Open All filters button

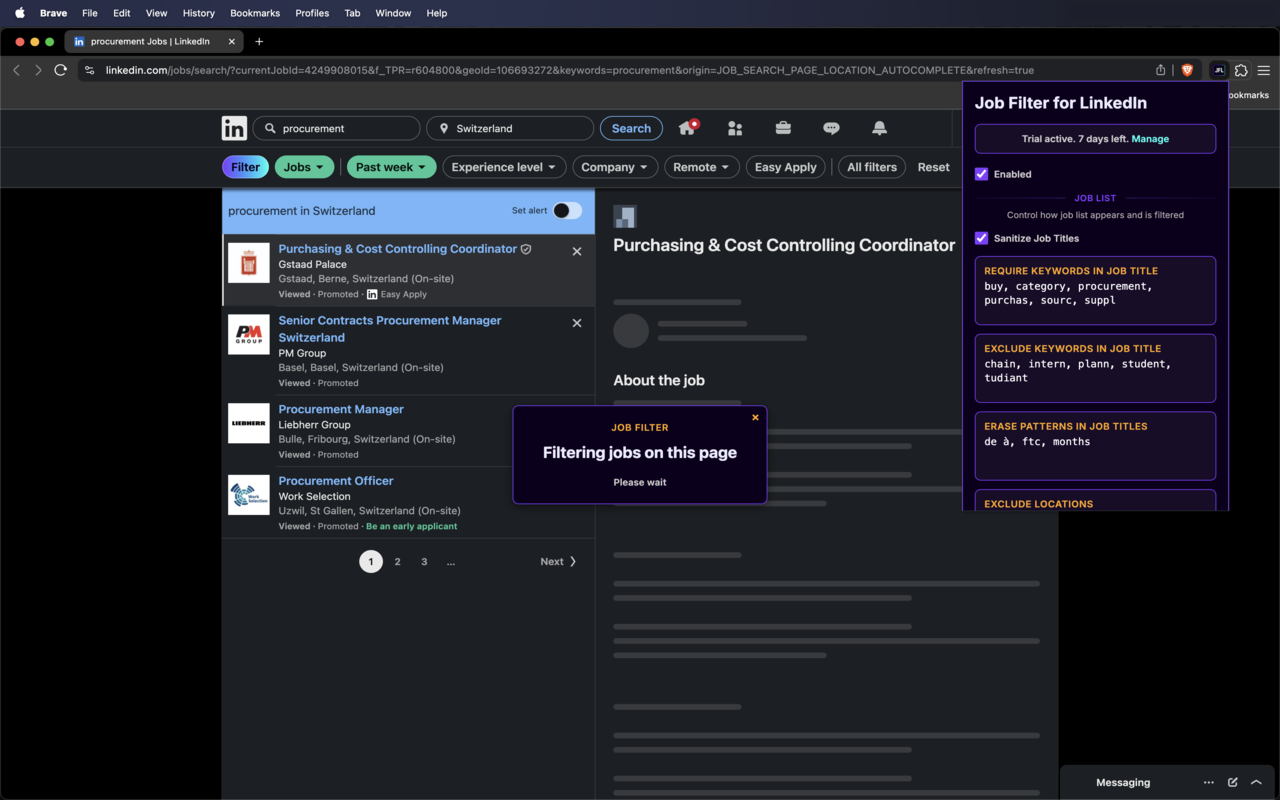(872, 167)
